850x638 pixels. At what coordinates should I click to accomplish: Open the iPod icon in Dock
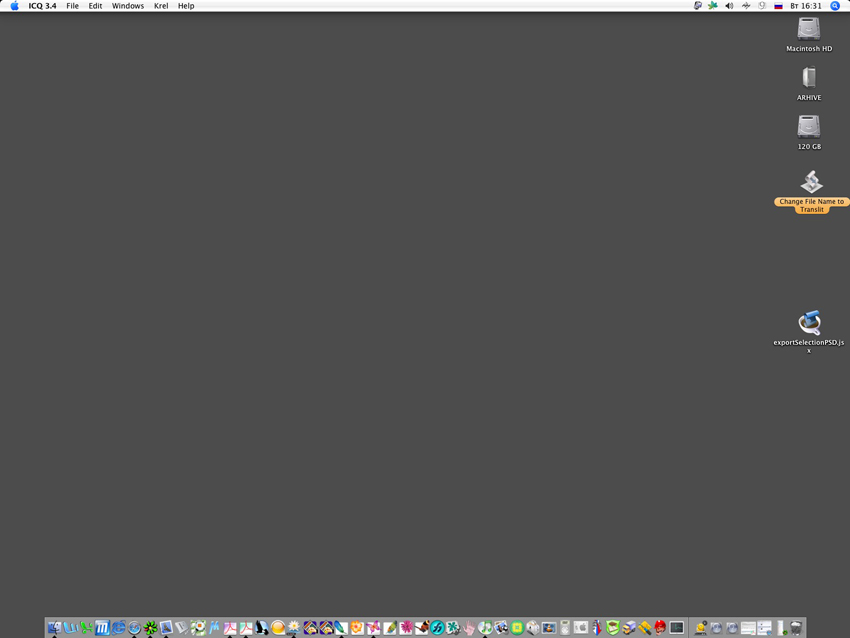[565, 628]
